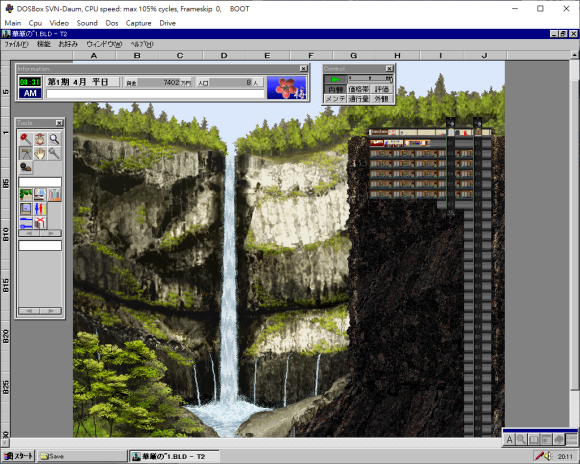Image resolution: width=580 pixels, height=464 pixels.
Task: Open the multicolored buildings category
Action: [x=54, y=195]
